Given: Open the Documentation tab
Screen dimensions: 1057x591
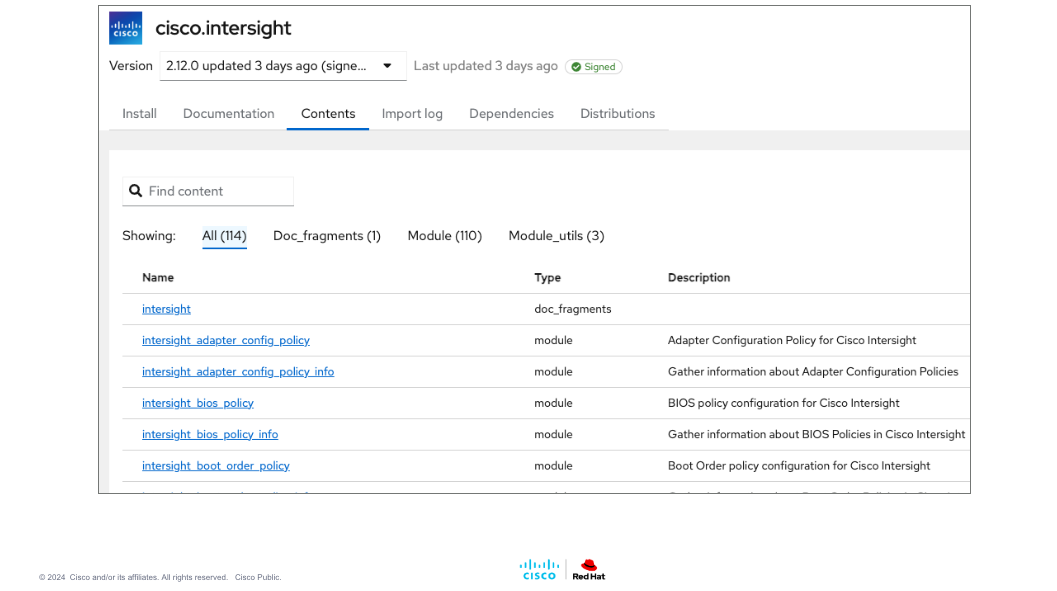Looking at the screenshot, I should pos(228,114).
